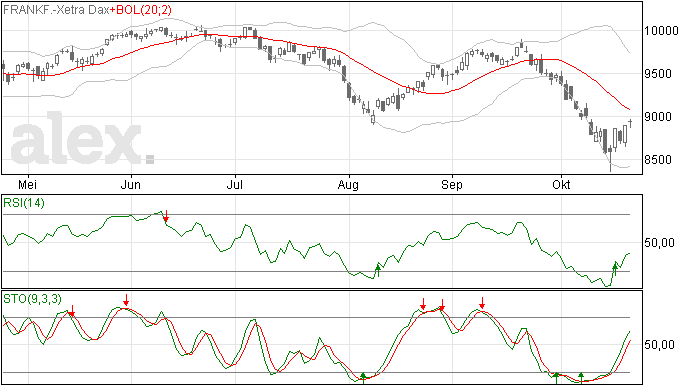This screenshot has width=690, height=387.
Task: Click the Jun month label
Action: click(131, 184)
